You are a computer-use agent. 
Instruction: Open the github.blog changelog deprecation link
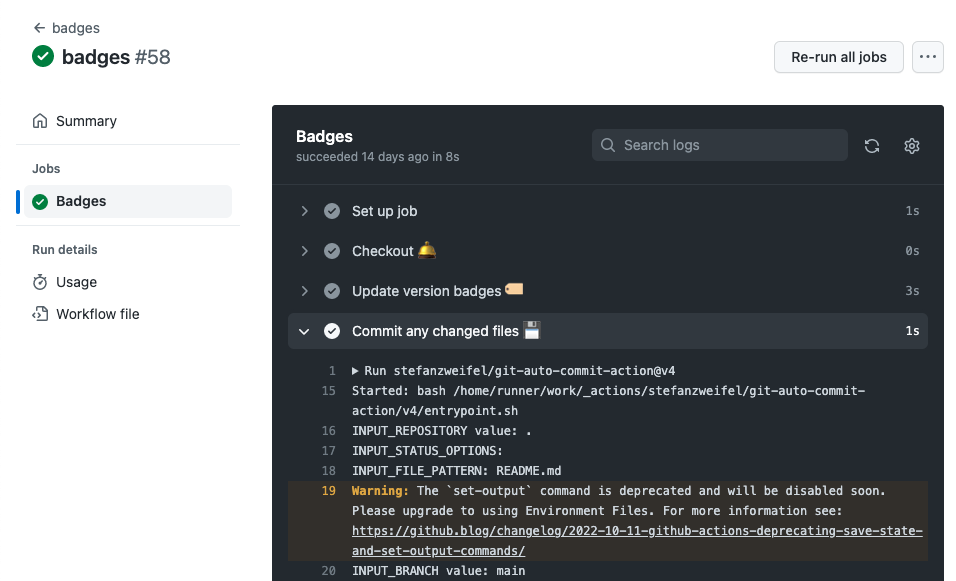637,541
